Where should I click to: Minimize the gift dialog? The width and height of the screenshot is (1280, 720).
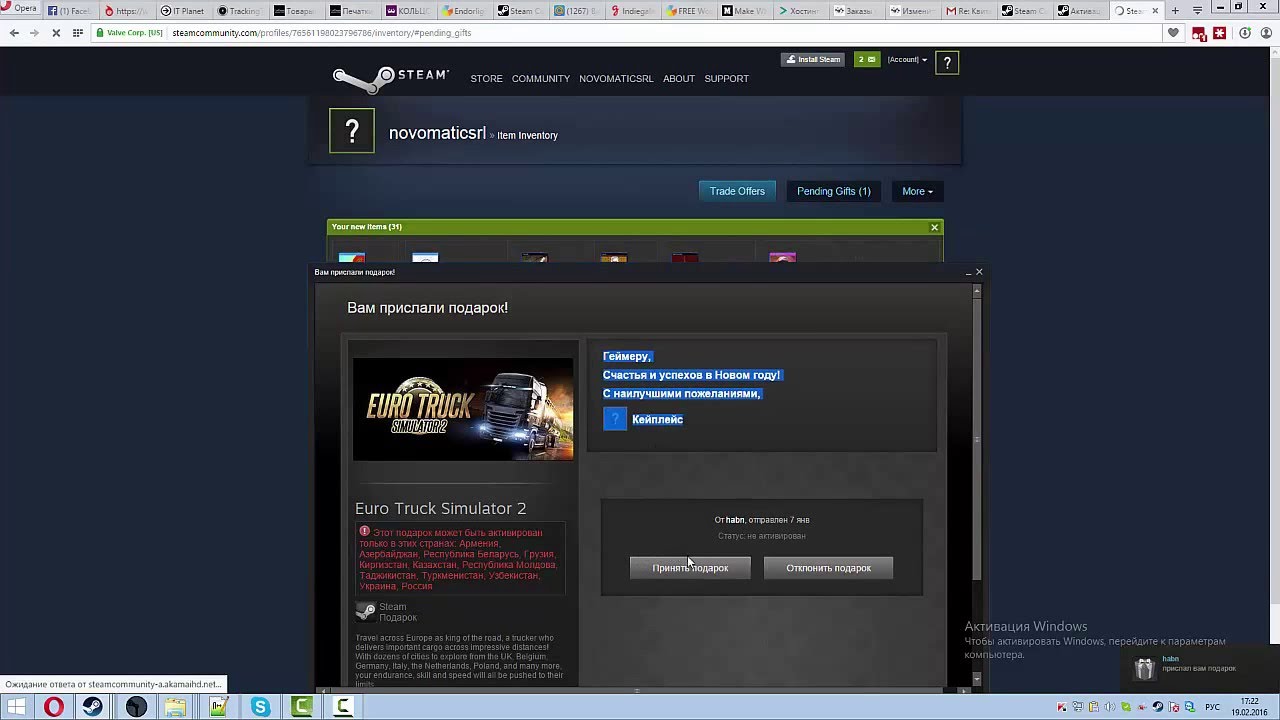coord(968,272)
